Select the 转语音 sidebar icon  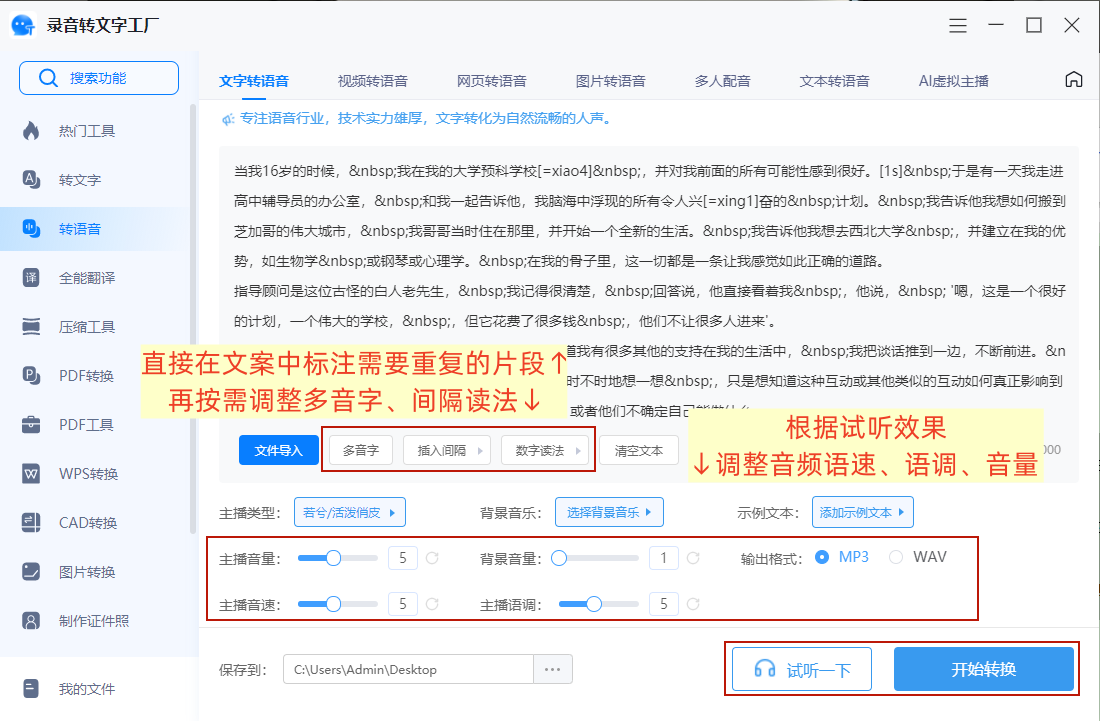click(31, 229)
